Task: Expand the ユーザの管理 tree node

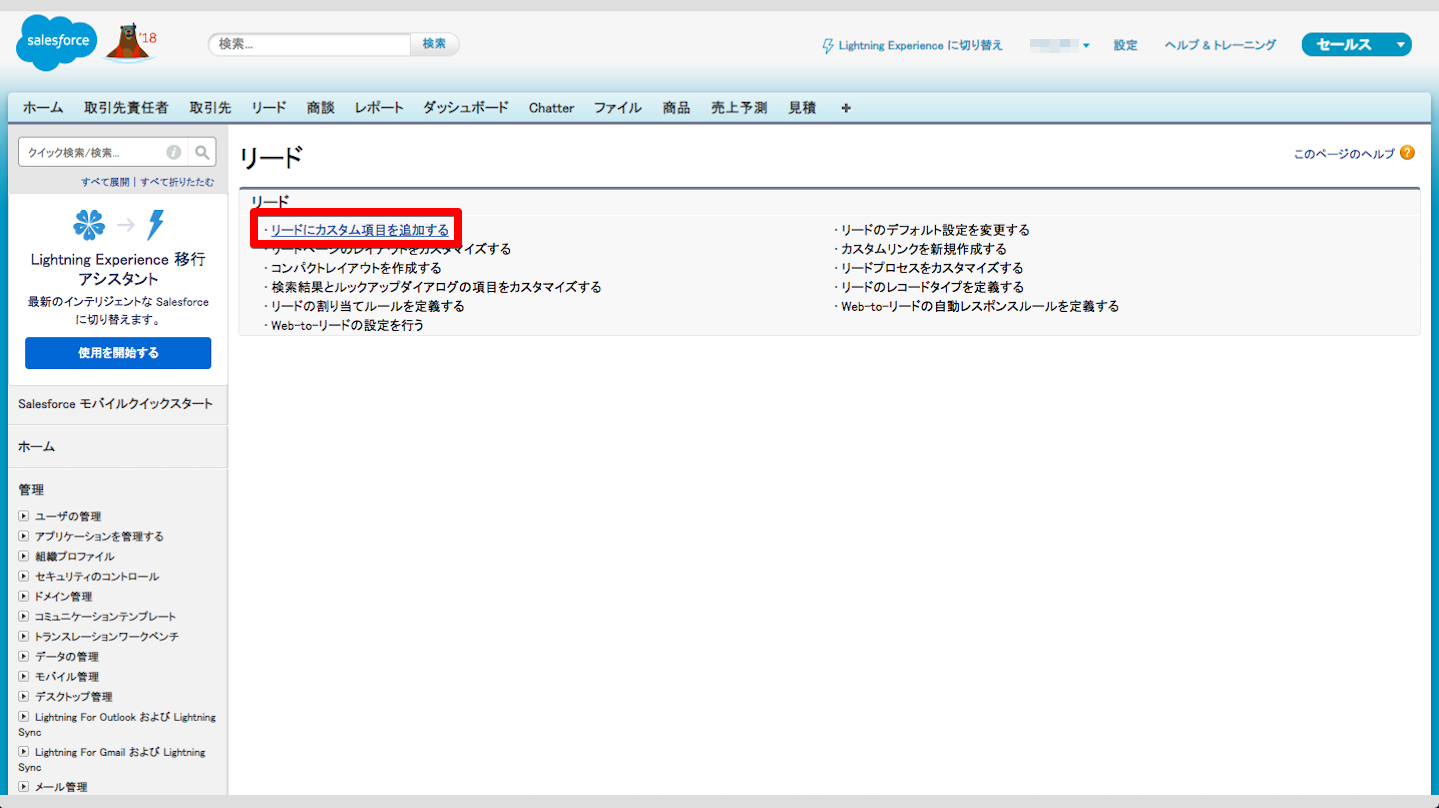Action: click(x=24, y=516)
